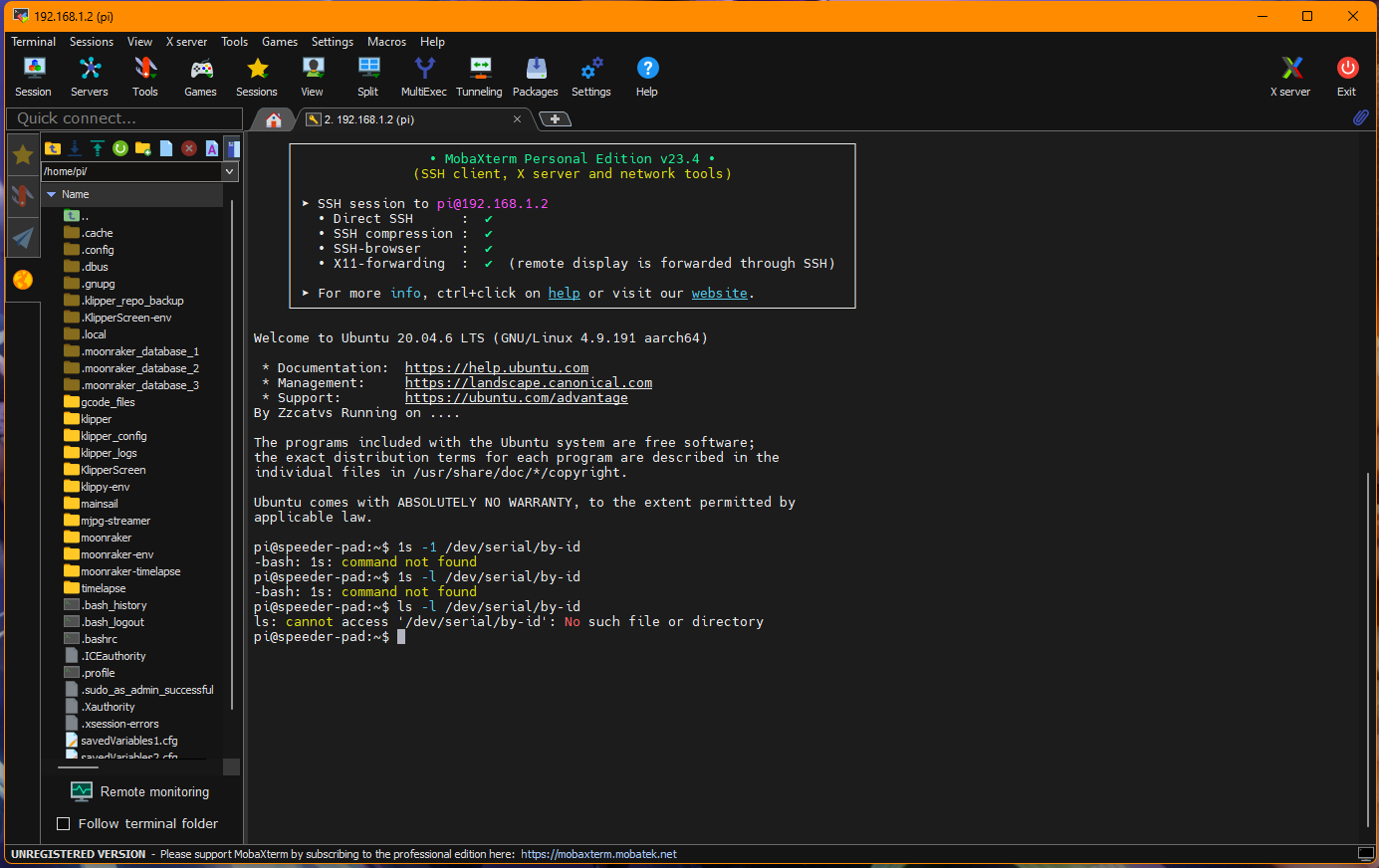1379x868 pixels.
Task: Close the 192.168.1.2 (pi) tab
Action: (x=517, y=119)
